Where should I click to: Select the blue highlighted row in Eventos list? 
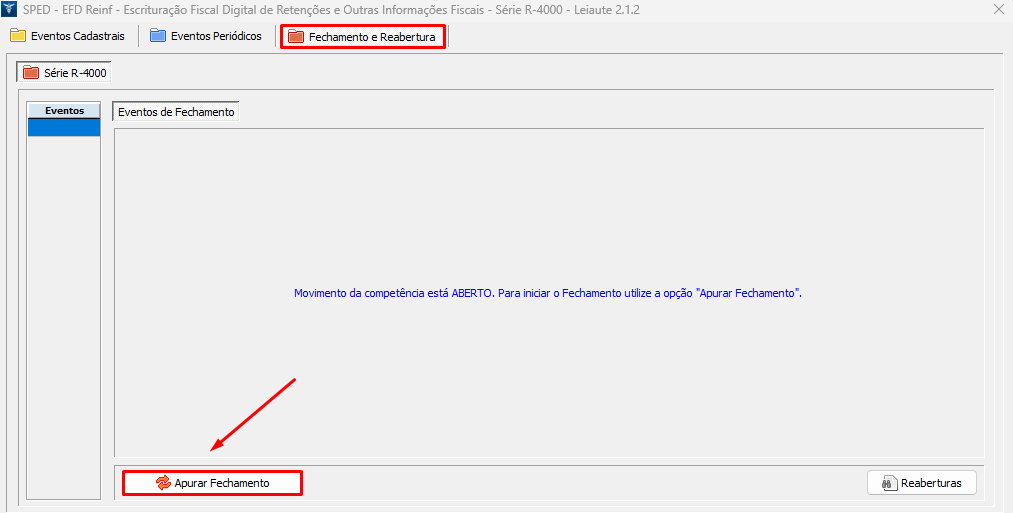coord(64,128)
